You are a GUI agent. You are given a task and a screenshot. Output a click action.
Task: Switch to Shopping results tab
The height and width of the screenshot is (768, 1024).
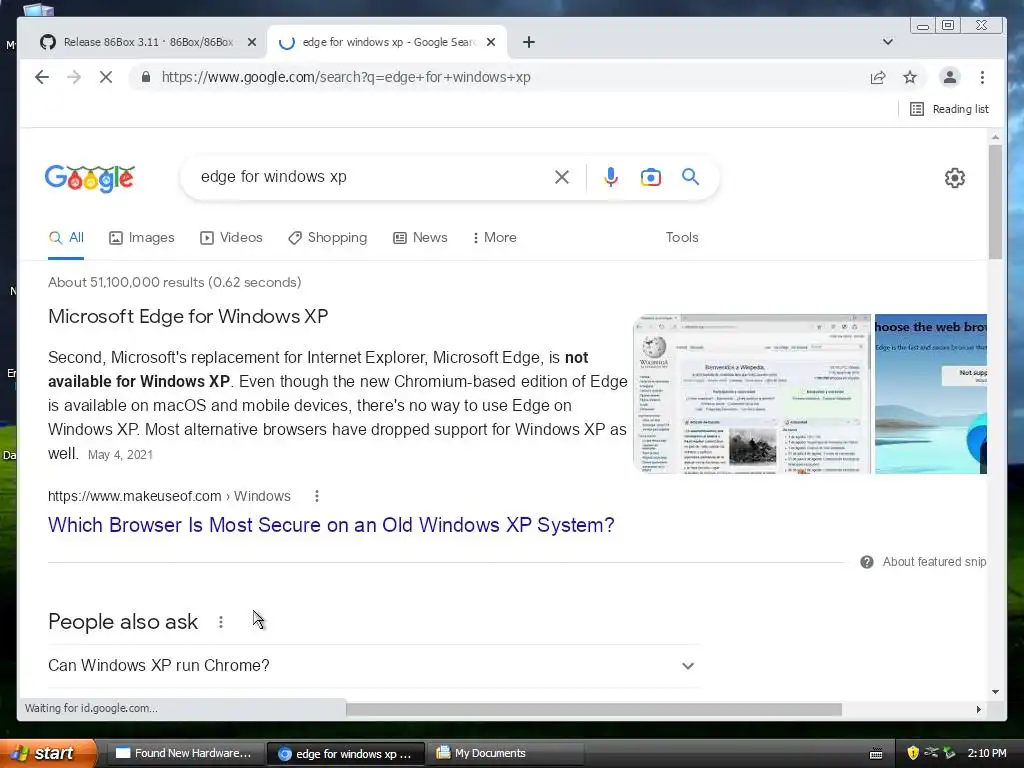328,238
